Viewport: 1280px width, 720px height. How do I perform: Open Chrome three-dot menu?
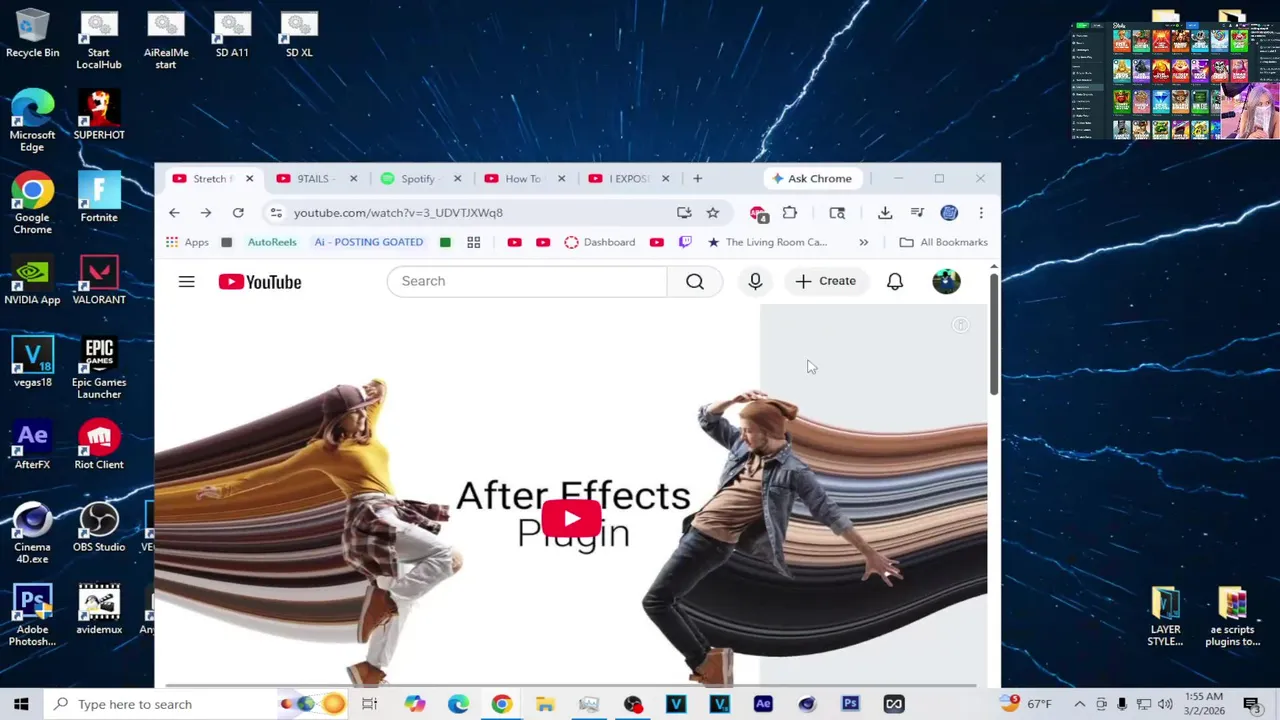click(x=981, y=212)
